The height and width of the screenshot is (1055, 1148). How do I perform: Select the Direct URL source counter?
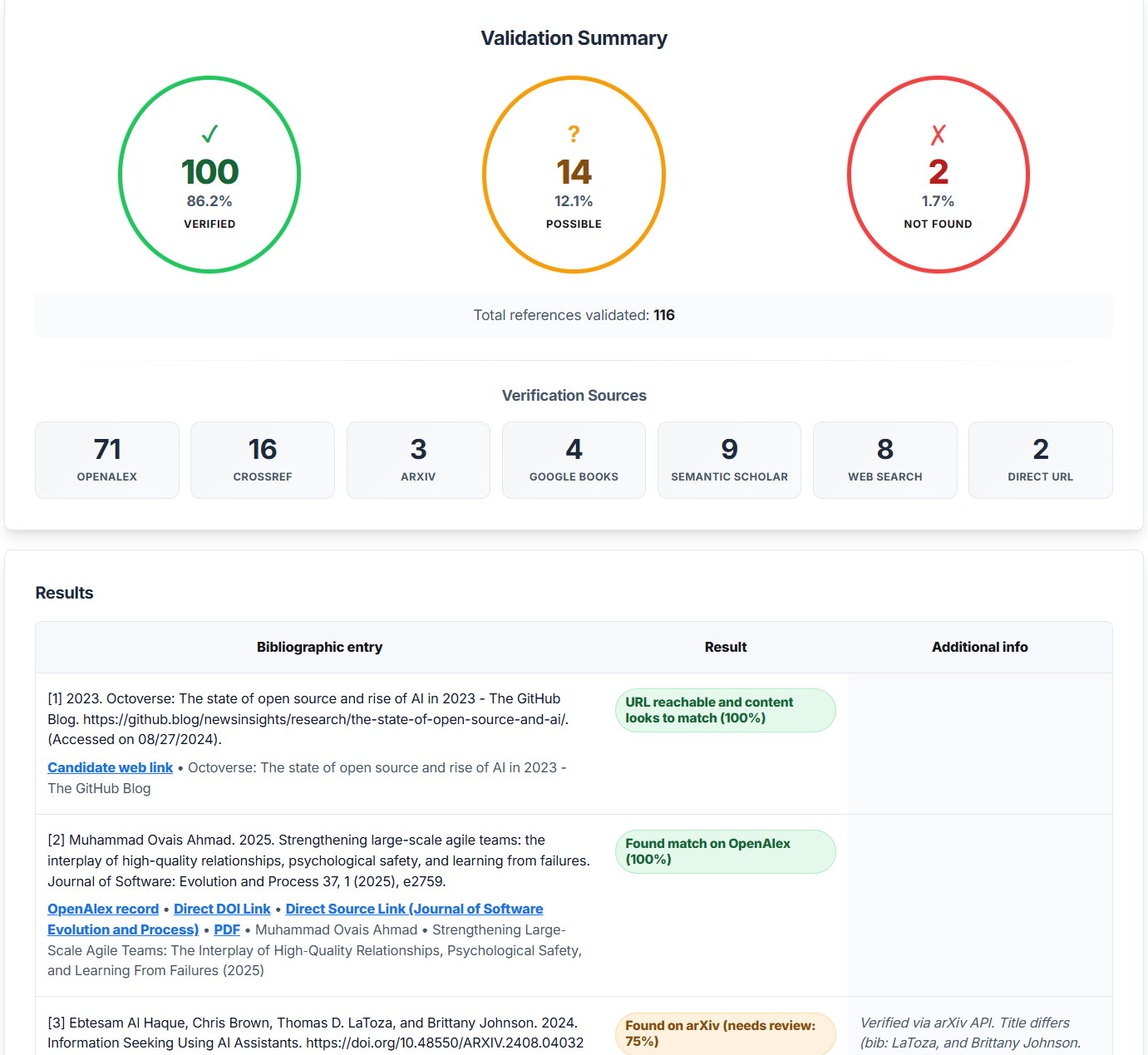1040,460
